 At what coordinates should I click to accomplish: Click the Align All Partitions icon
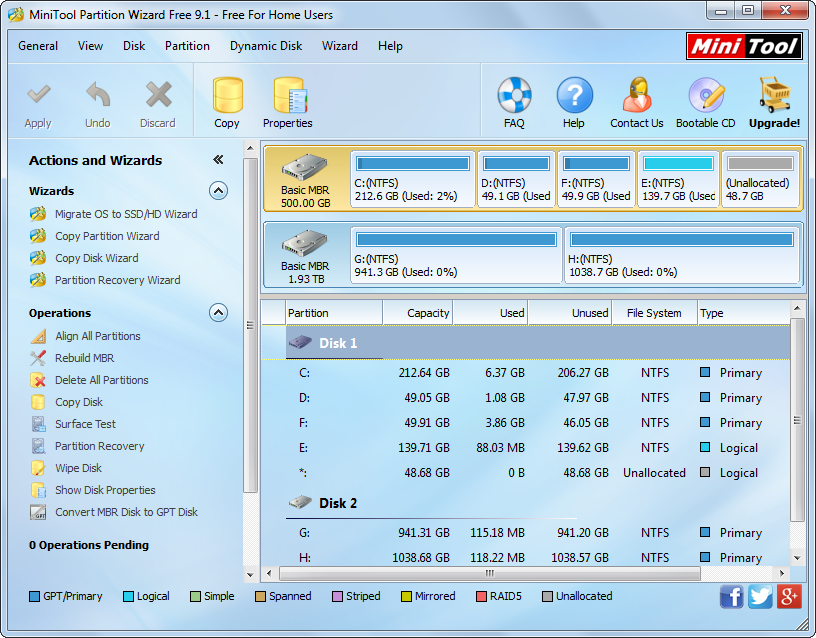tap(38, 336)
